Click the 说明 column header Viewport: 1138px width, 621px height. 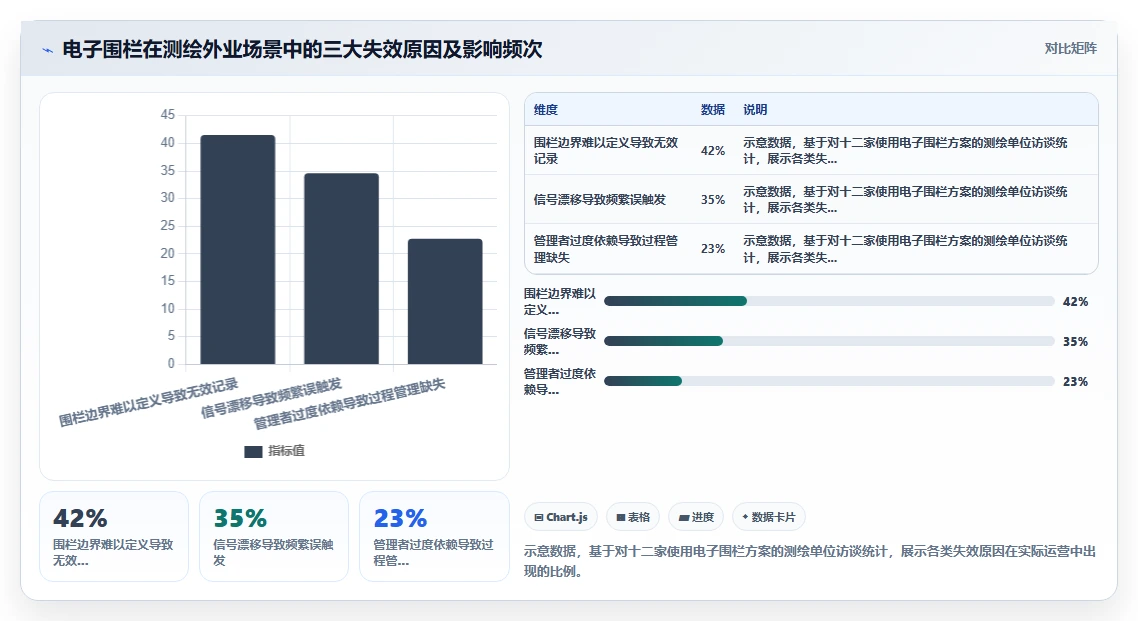(x=755, y=110)
